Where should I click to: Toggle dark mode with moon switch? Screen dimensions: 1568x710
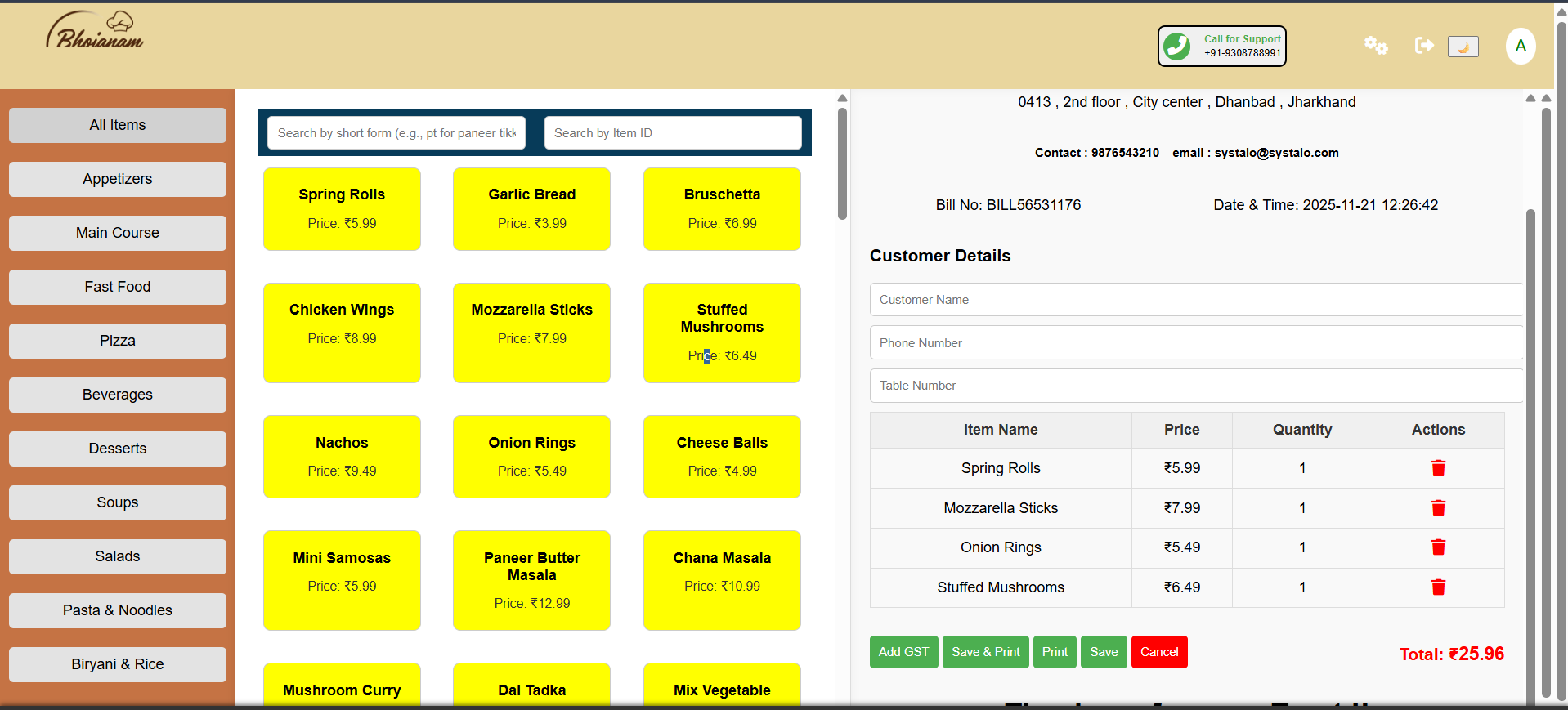pos(1463,47)
